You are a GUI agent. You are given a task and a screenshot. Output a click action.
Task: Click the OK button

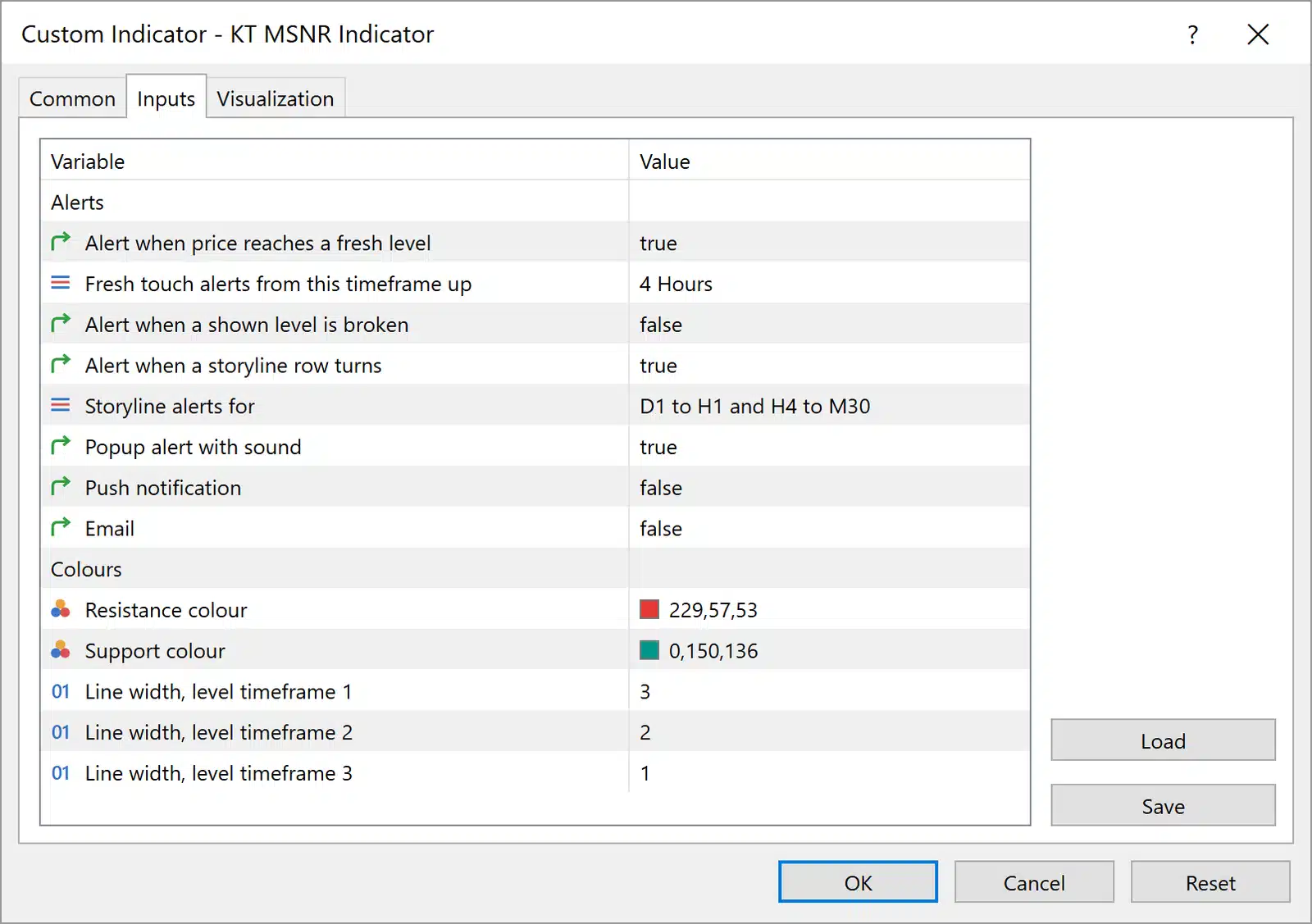pos(858,882)
